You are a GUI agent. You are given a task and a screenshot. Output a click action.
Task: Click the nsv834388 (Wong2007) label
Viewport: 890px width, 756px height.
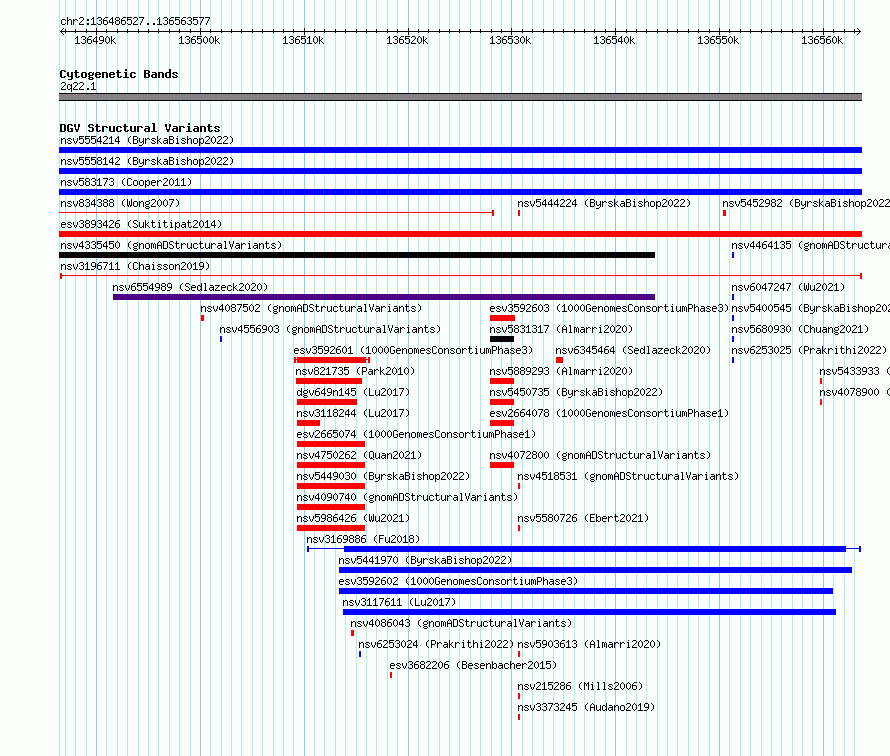[x=120, y=203]
